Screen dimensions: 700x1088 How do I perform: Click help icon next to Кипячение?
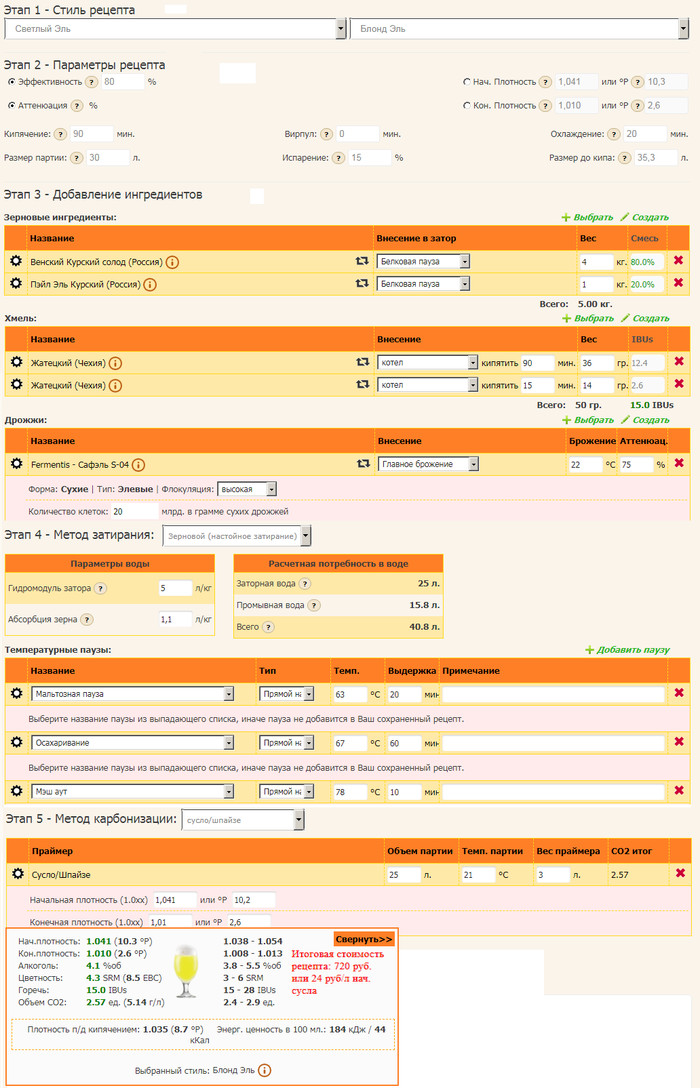pyautogui.click(x=59, y=133)
